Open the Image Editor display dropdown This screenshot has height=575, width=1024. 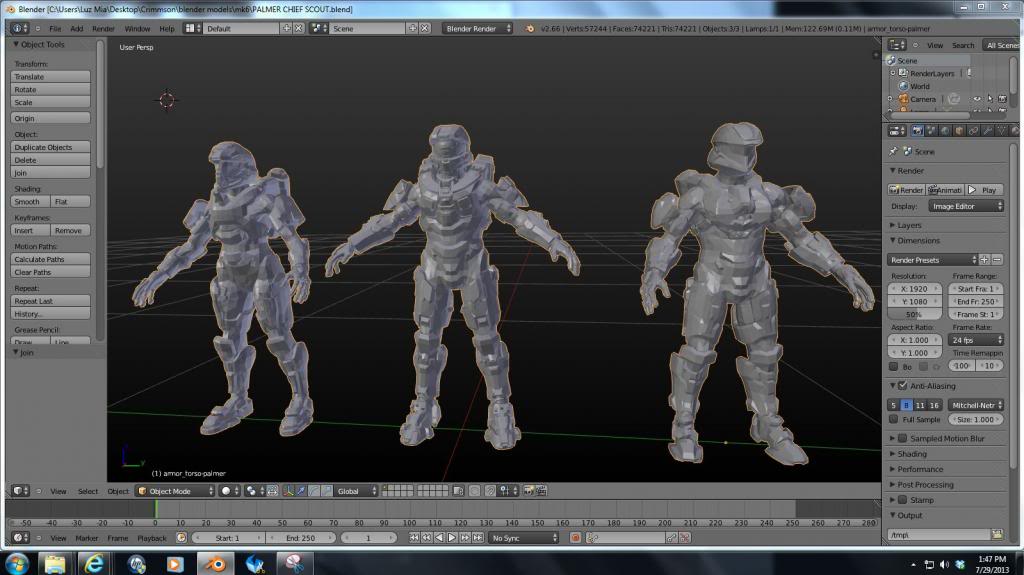click(x=966, y=206)
